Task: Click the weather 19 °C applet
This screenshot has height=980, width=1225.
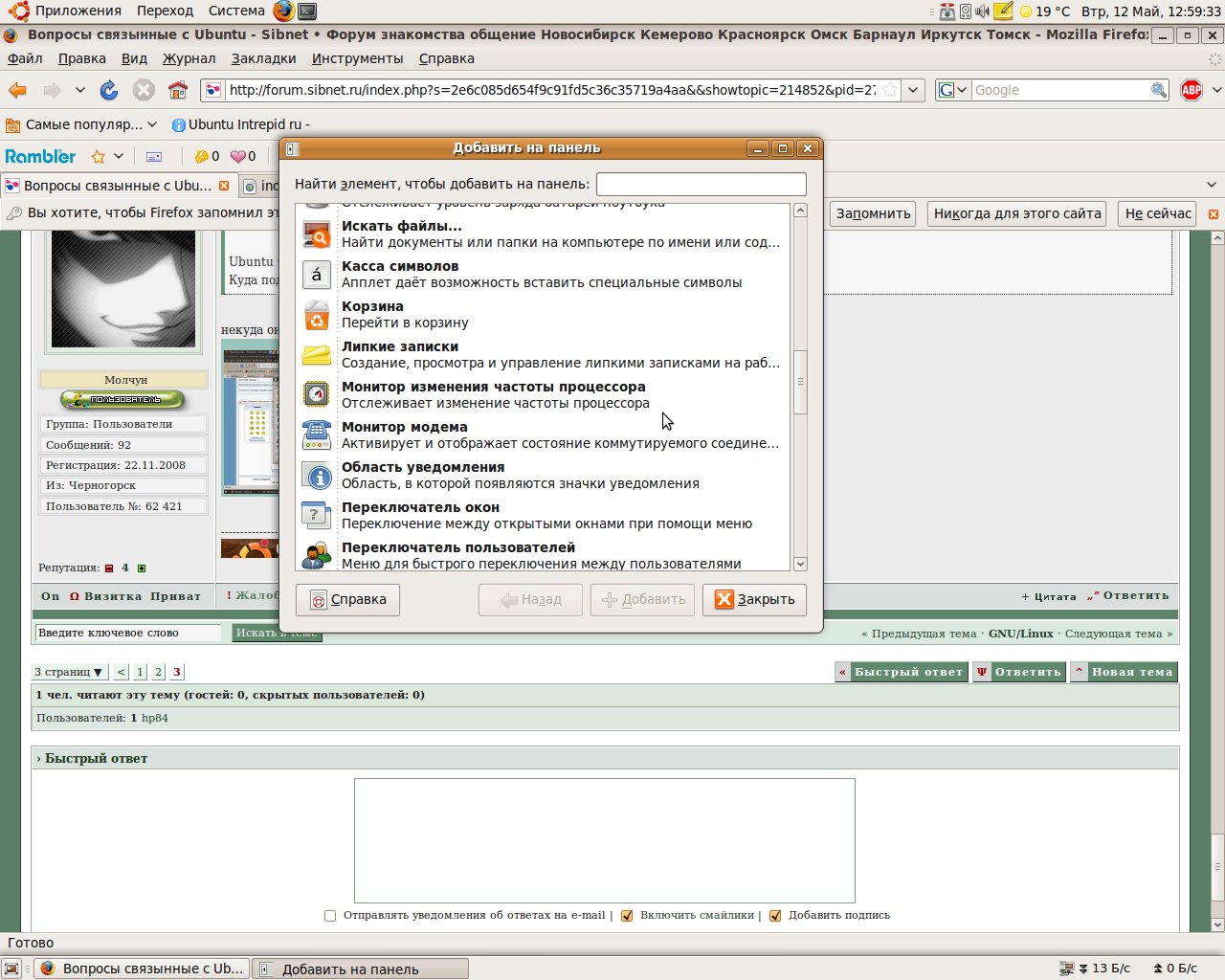Action: (1044, 11)
